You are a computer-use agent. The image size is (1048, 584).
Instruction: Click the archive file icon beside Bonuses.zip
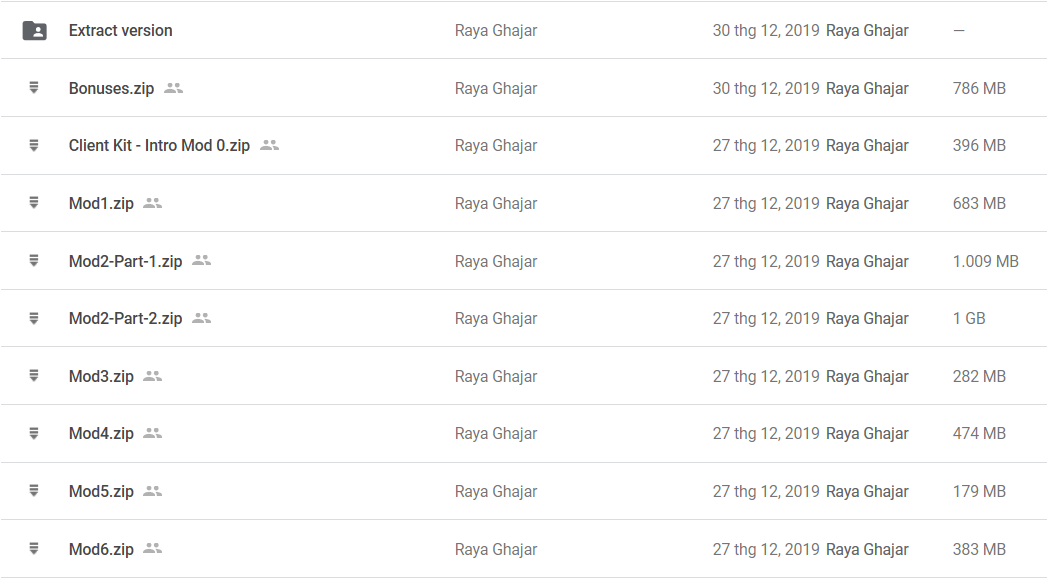(x=34, y=88)
